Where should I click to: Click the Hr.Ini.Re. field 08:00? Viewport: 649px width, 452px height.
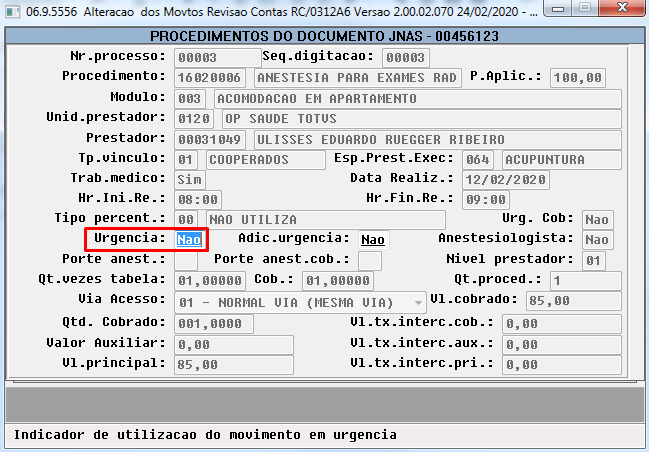click(x=198, y=200)
